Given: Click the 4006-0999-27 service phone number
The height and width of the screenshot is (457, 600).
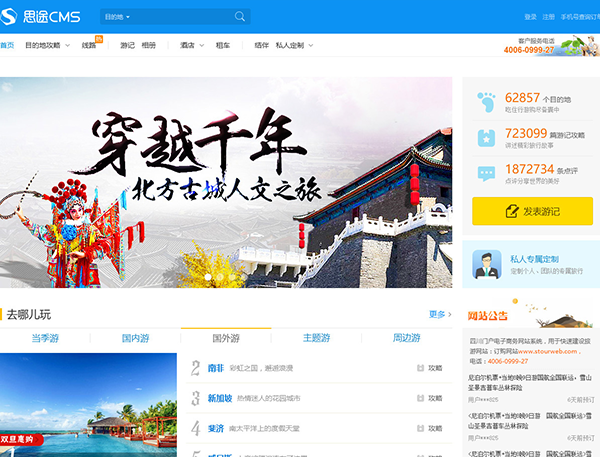Looking at the screenshot, I should click(x=529, y=50).
